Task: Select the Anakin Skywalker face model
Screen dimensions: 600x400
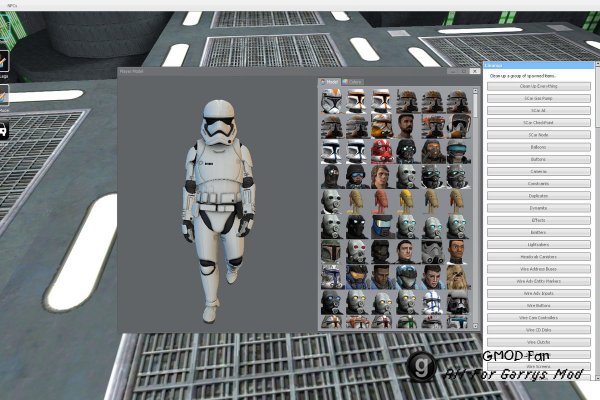Action: pyautogui.click(x=381, y=176)
